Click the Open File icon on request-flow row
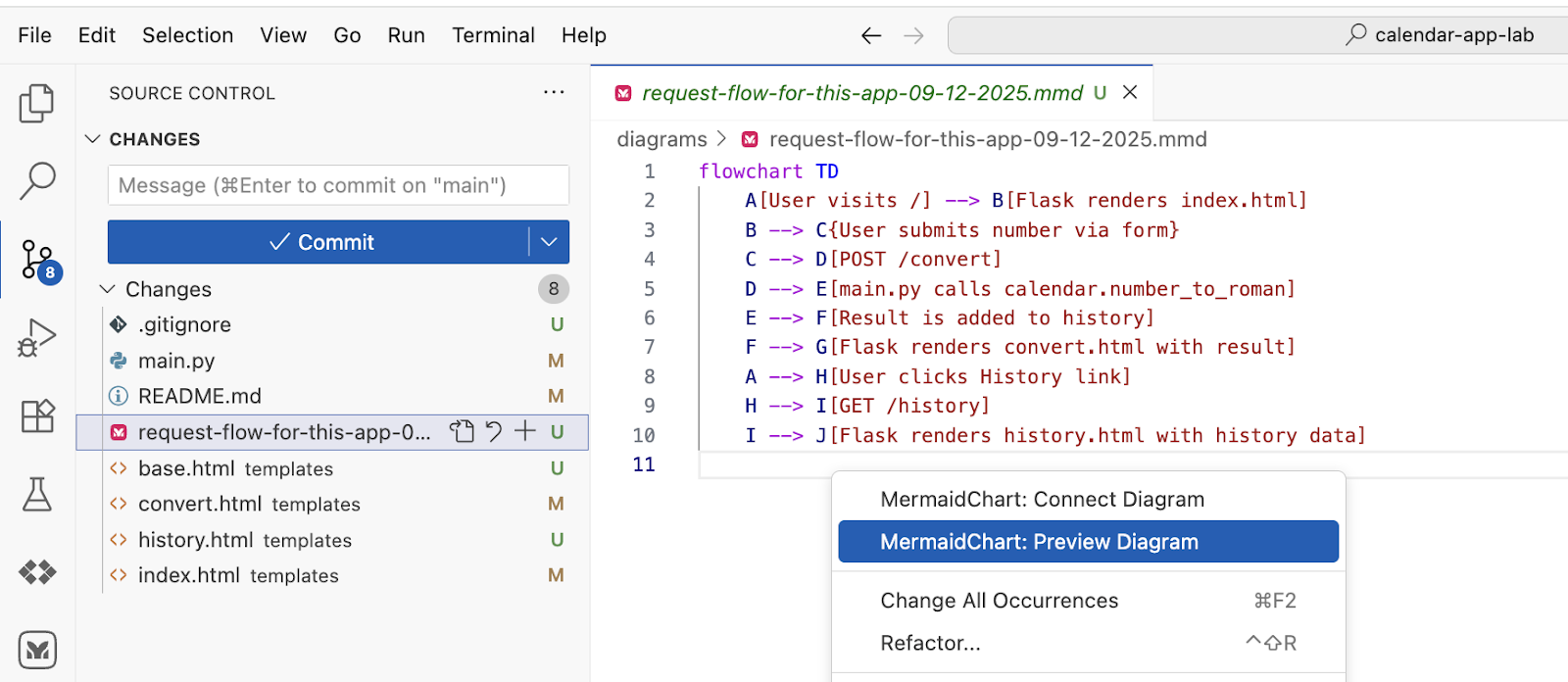Viewport: 1568px width, 682px height. (462, 432)
